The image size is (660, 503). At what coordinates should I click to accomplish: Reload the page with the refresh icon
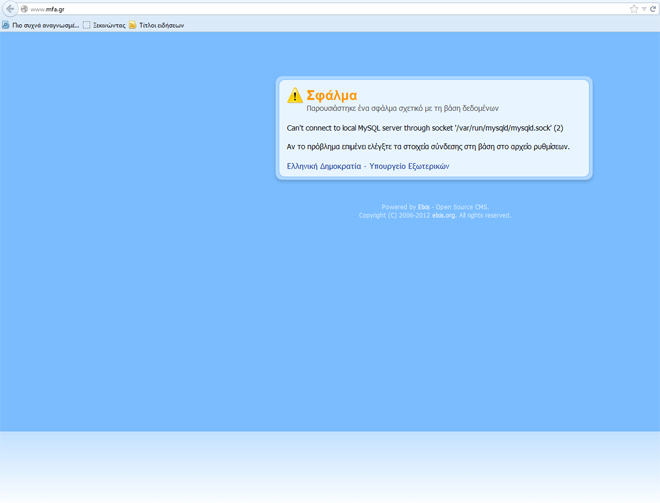(x=653, y=9)
